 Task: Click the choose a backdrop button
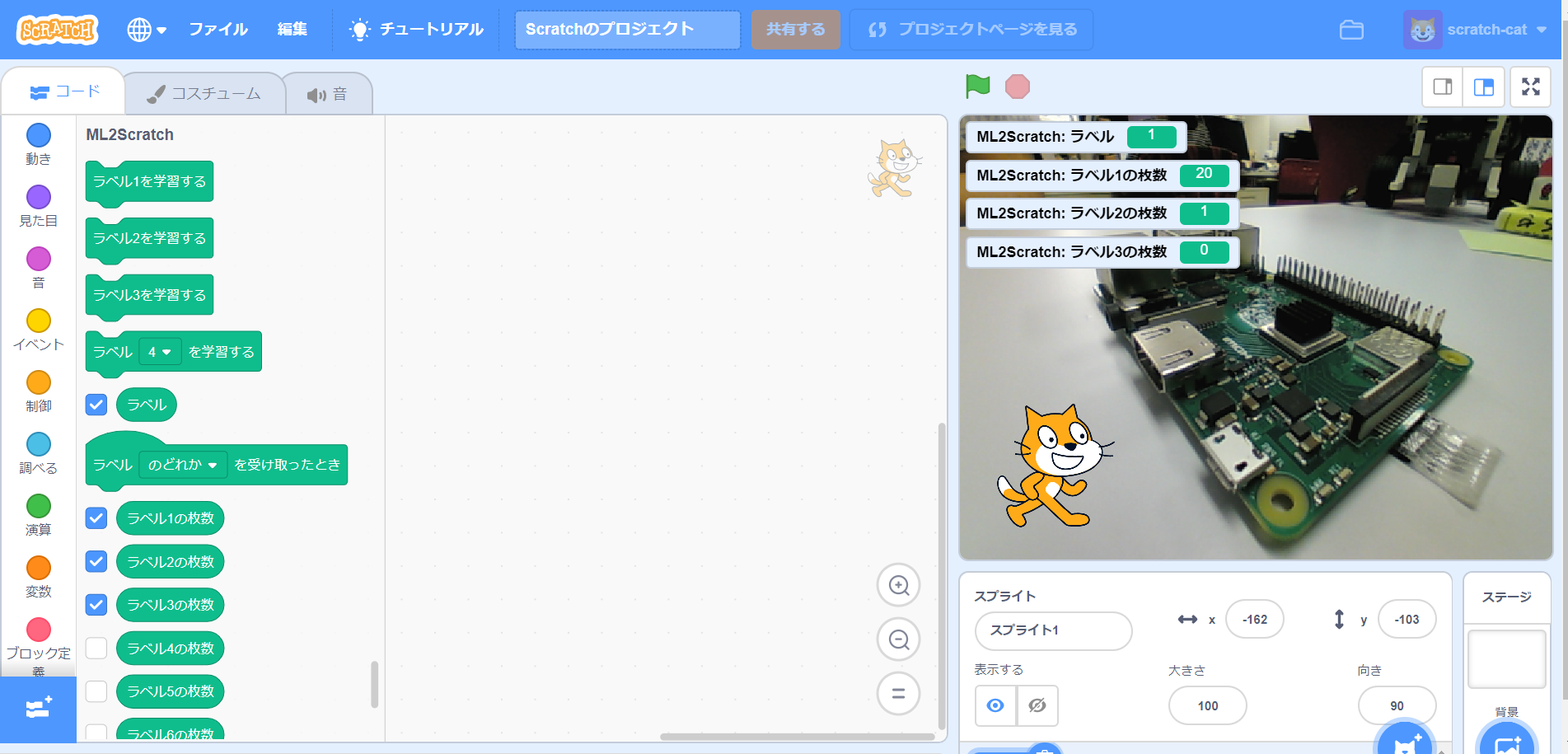pos(1507,741)
